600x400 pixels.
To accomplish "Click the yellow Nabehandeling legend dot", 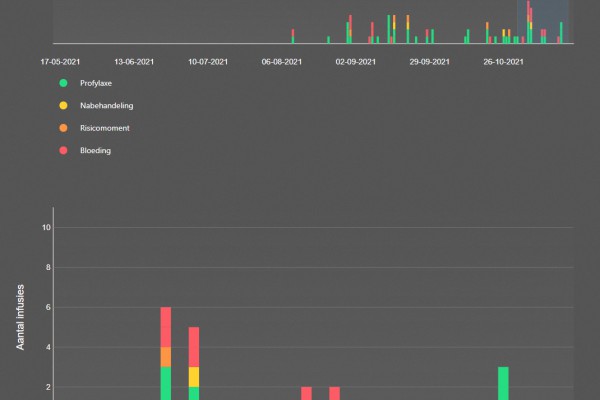I will click(x=64, y=105).
